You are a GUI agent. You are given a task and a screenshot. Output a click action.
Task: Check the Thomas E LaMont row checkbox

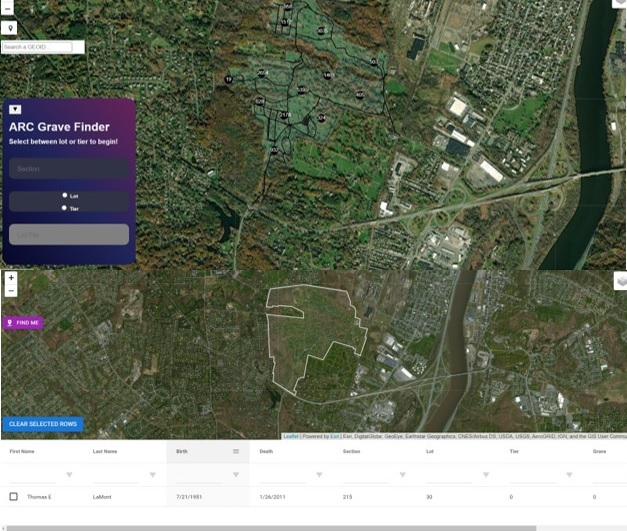tap(14, 497)
